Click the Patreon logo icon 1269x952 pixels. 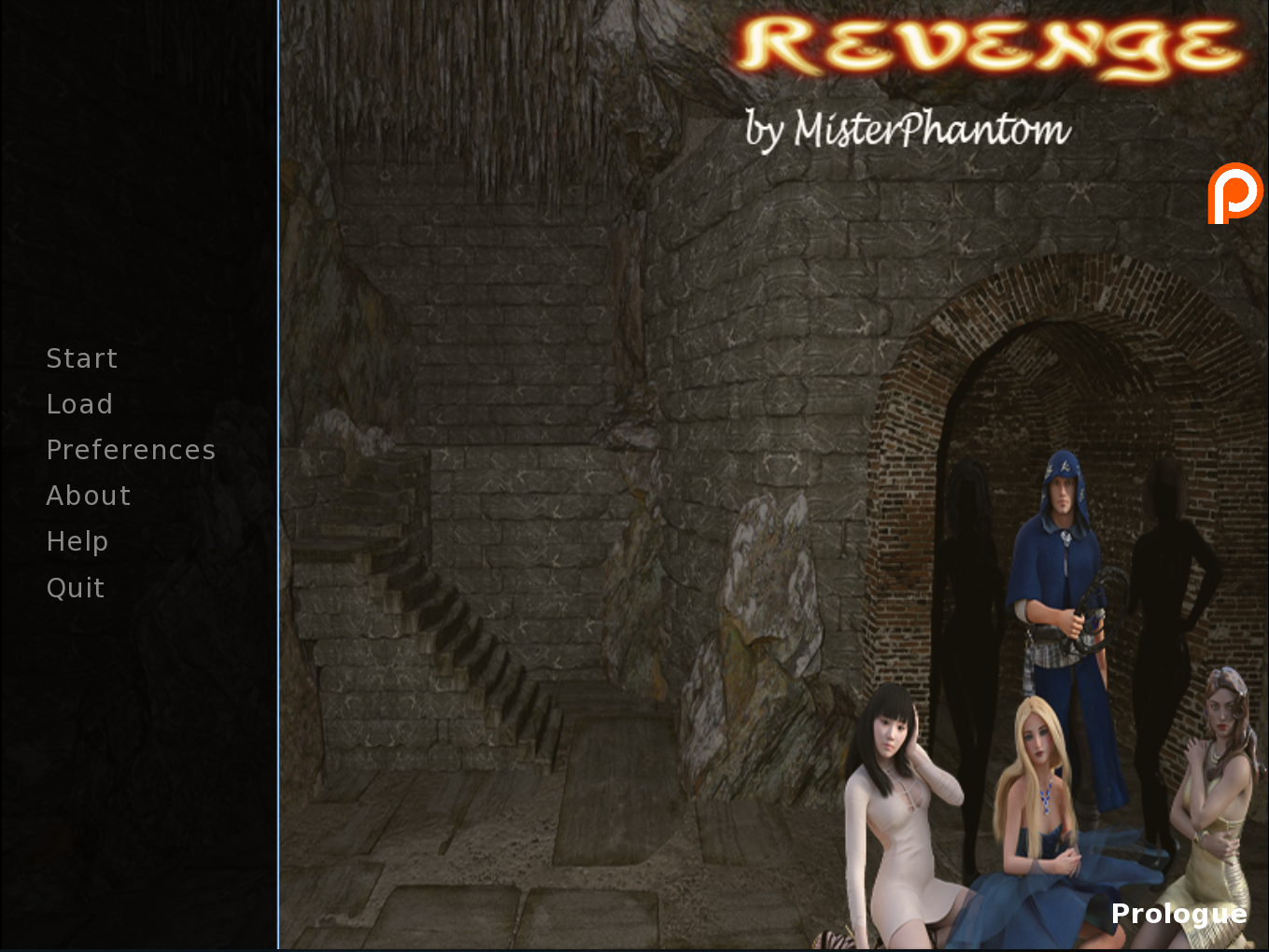1234,193
